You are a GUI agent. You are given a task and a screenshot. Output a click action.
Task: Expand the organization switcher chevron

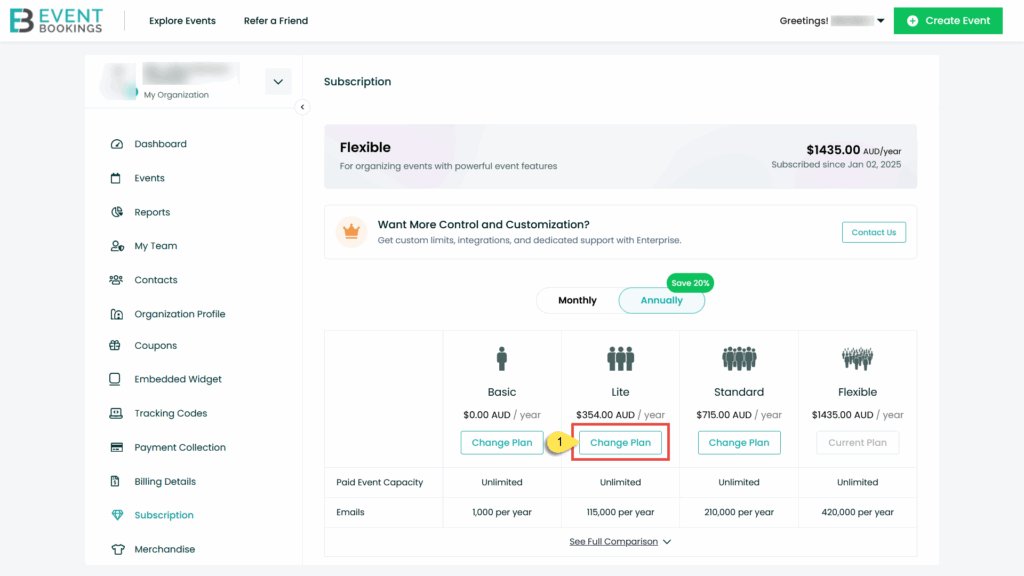tap(278, 82)
